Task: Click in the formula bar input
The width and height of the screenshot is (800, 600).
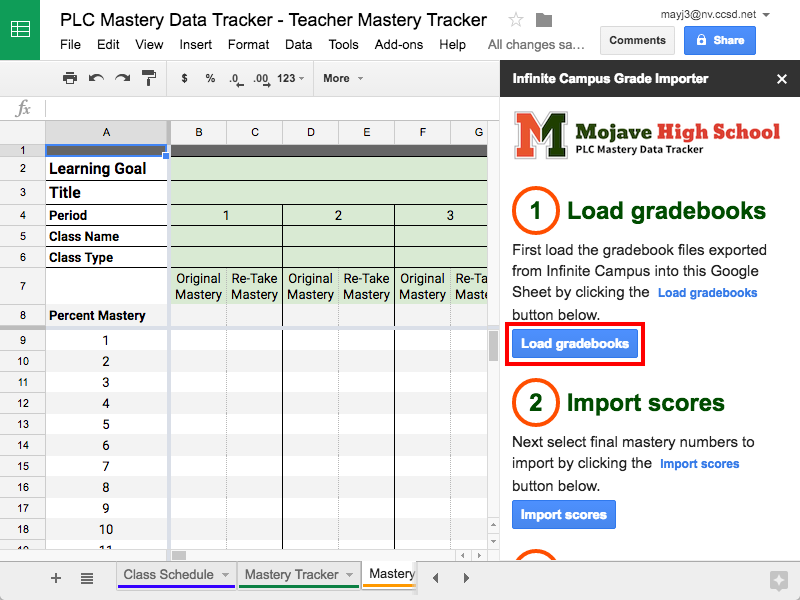Action: click(x=271, y=108)
